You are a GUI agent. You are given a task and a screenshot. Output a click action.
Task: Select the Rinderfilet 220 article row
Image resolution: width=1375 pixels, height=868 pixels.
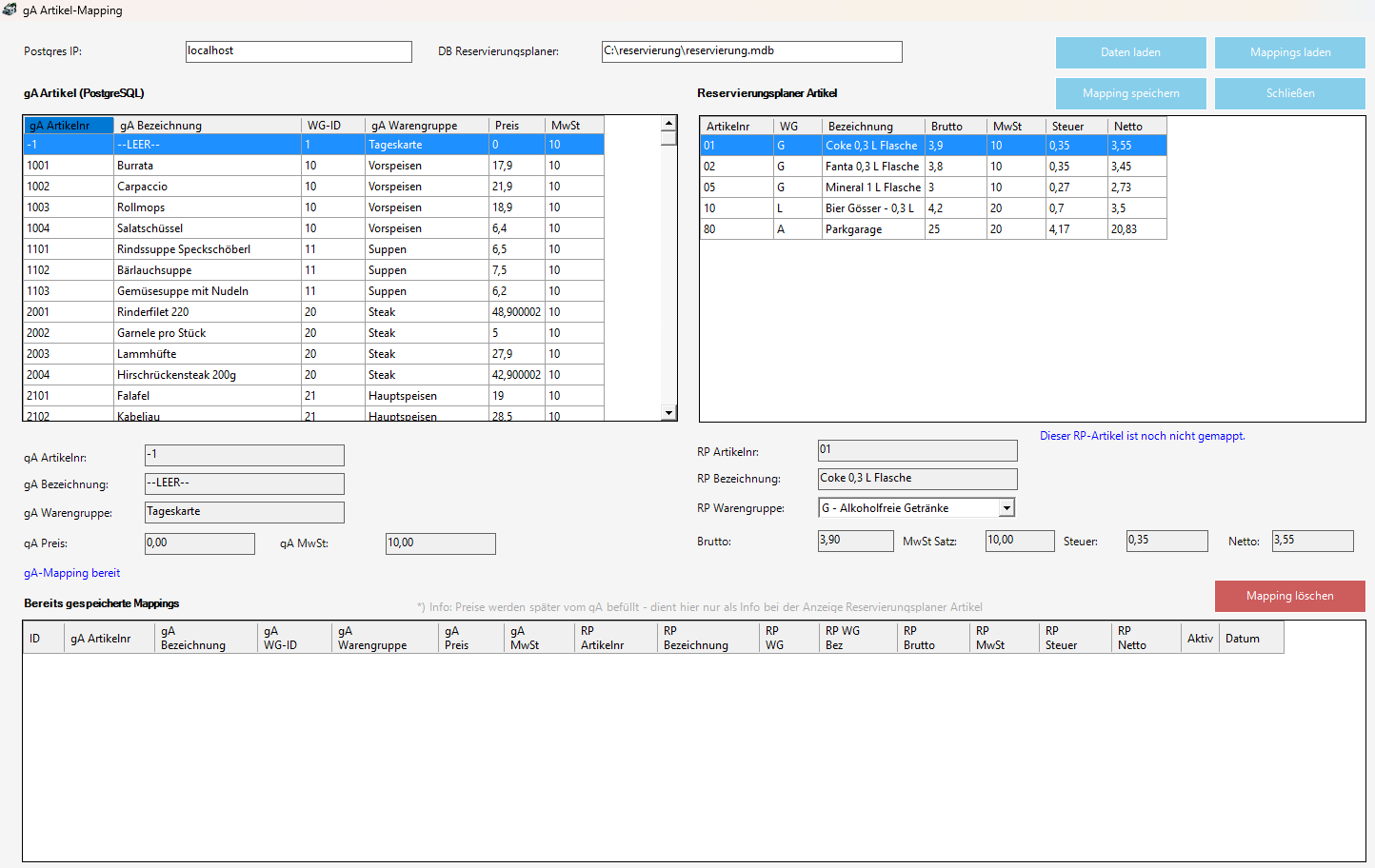tap(313, 312)
